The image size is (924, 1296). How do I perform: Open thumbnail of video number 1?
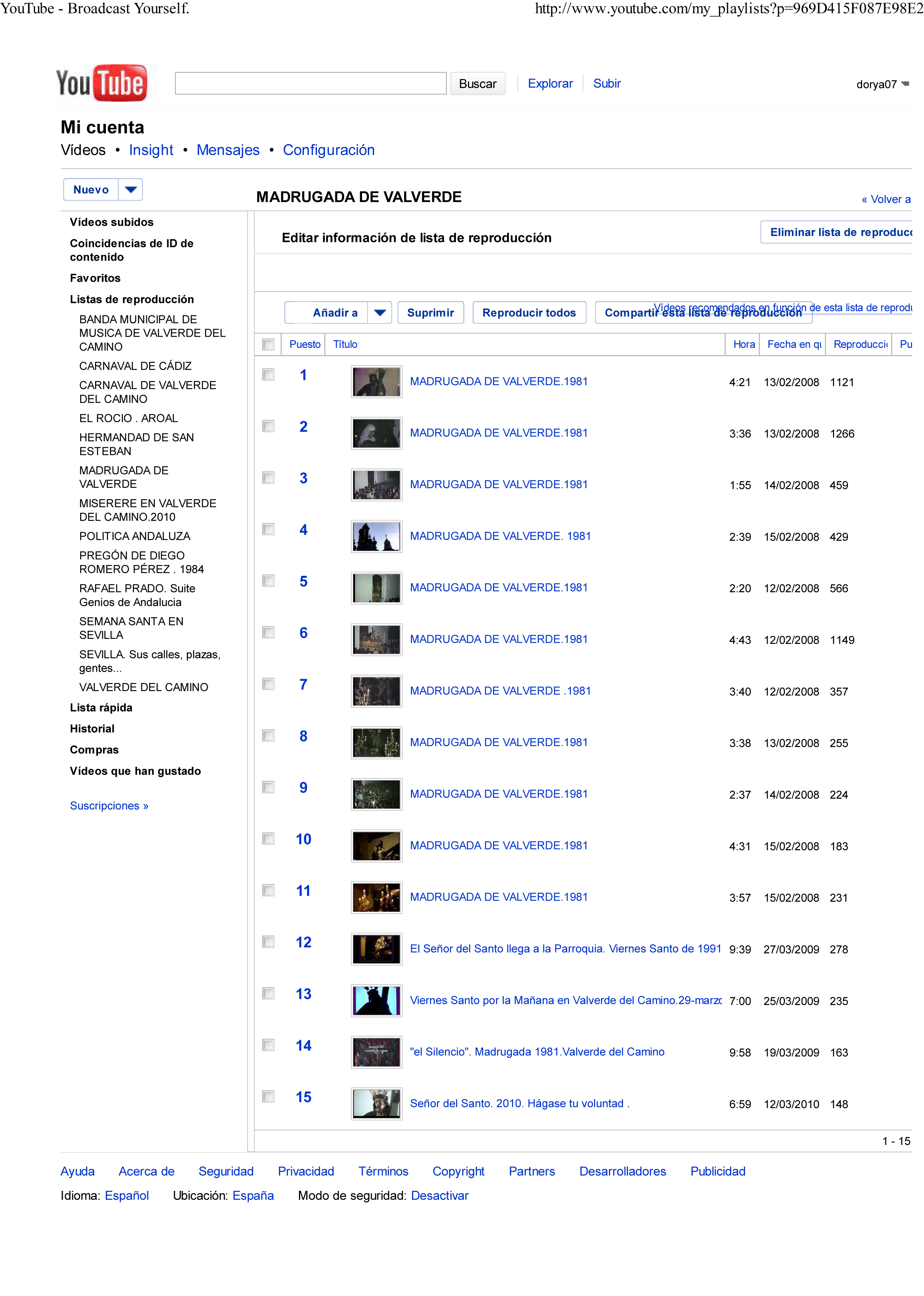pos(376,382)
